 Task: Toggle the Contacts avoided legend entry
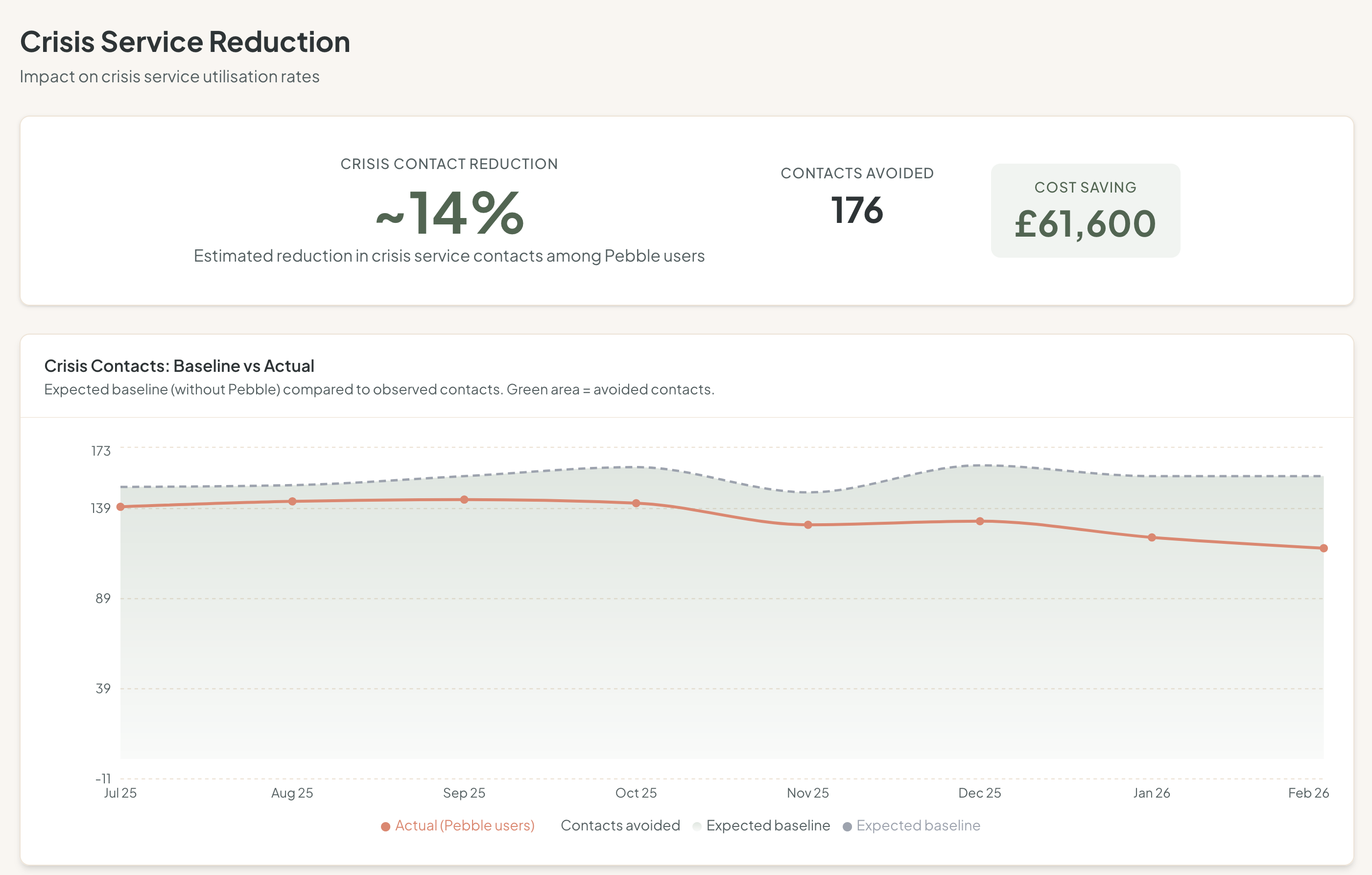coord(620,826)
